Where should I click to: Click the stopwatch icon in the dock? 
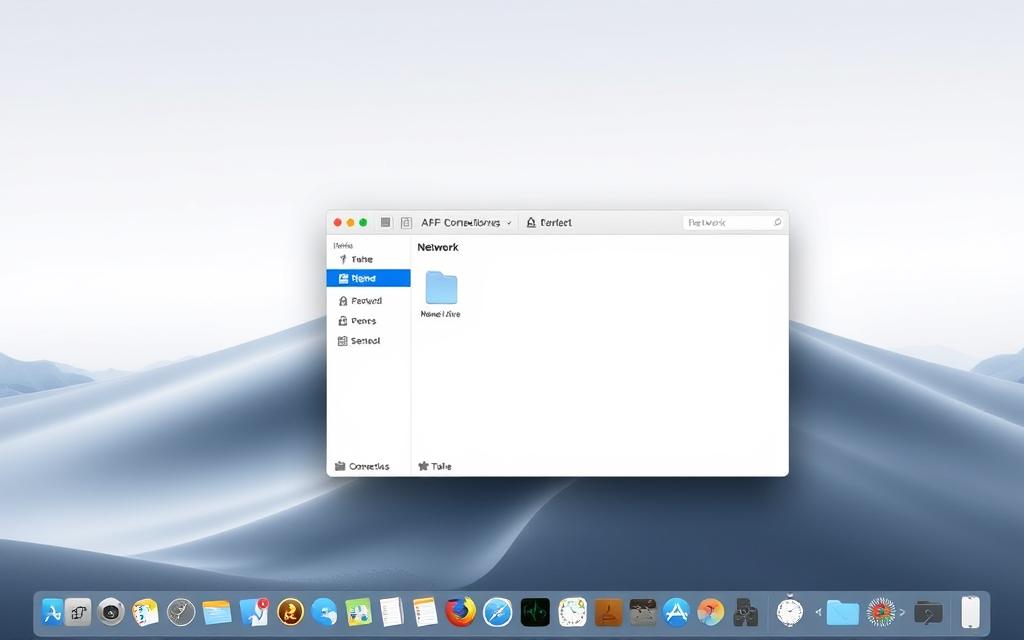point(790,611)
